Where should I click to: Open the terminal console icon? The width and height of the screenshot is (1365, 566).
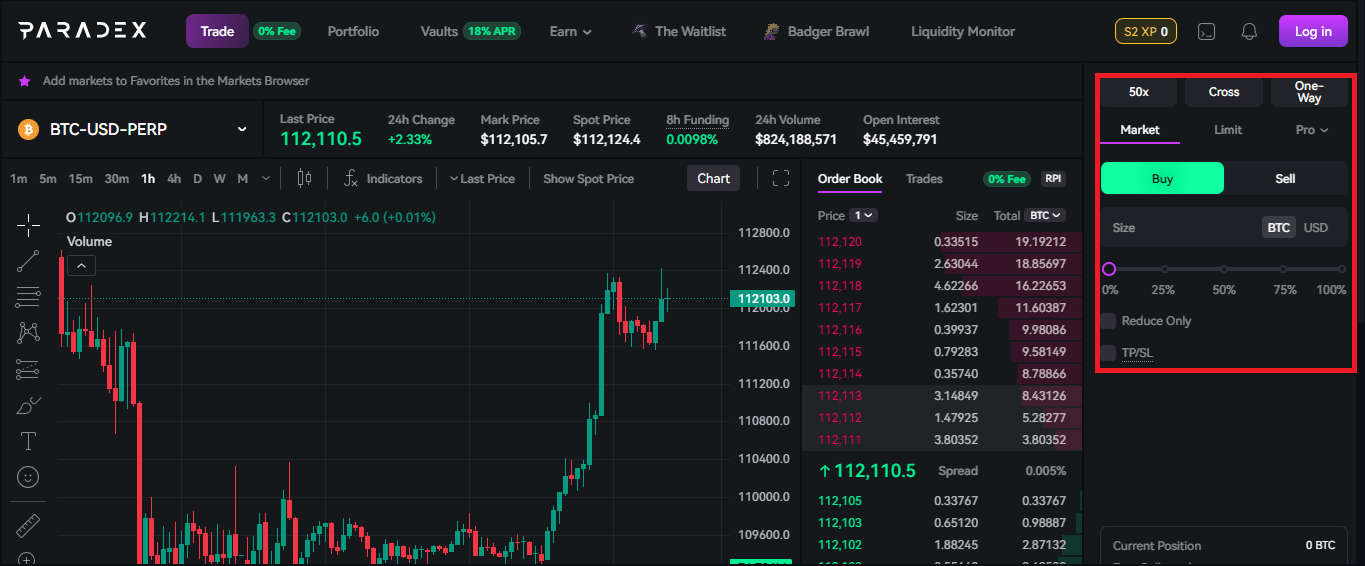pyautogui.click(x=1207, y=31)
